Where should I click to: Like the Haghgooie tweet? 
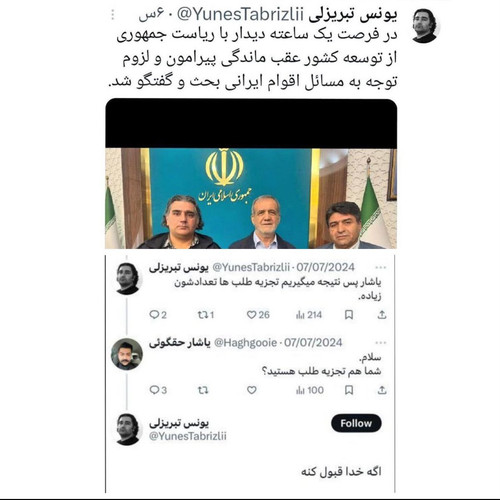coord(252,390)
